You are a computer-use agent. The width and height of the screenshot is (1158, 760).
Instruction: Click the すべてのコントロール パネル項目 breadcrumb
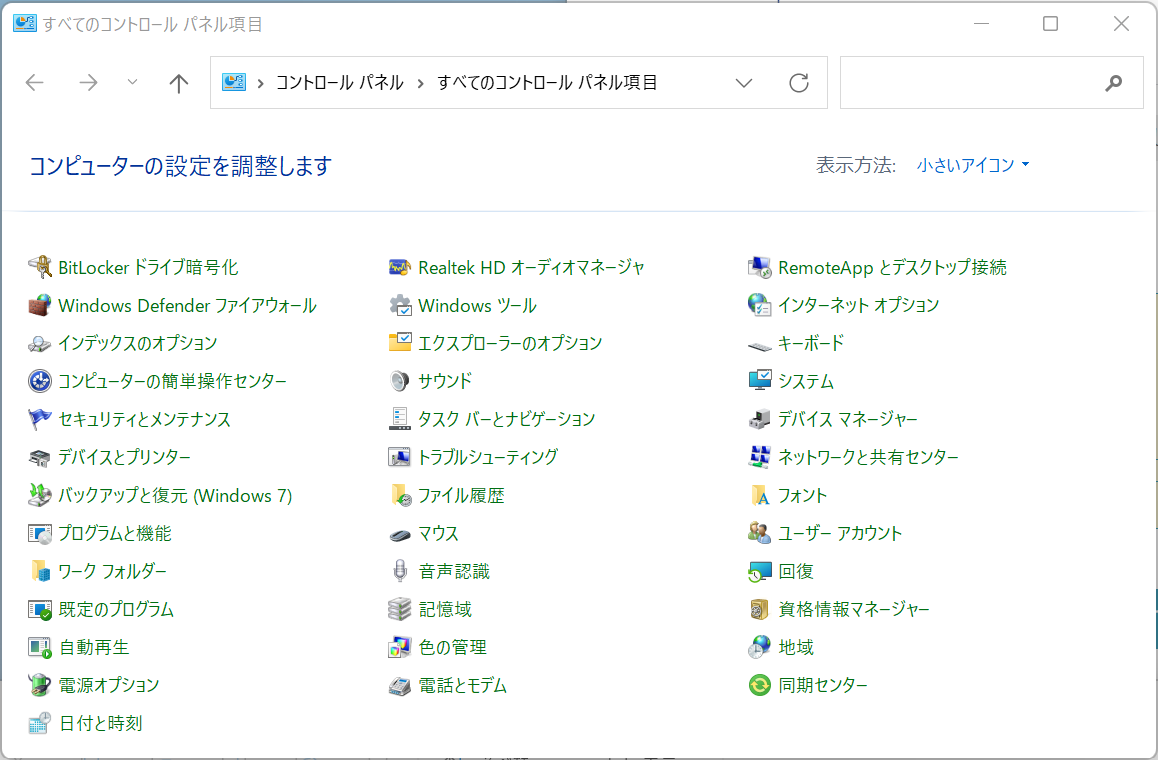(547, 83)
